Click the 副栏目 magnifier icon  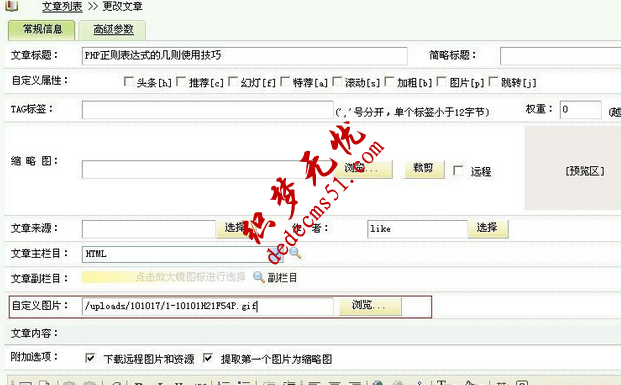pyautogui.click(x=259, y=277)
